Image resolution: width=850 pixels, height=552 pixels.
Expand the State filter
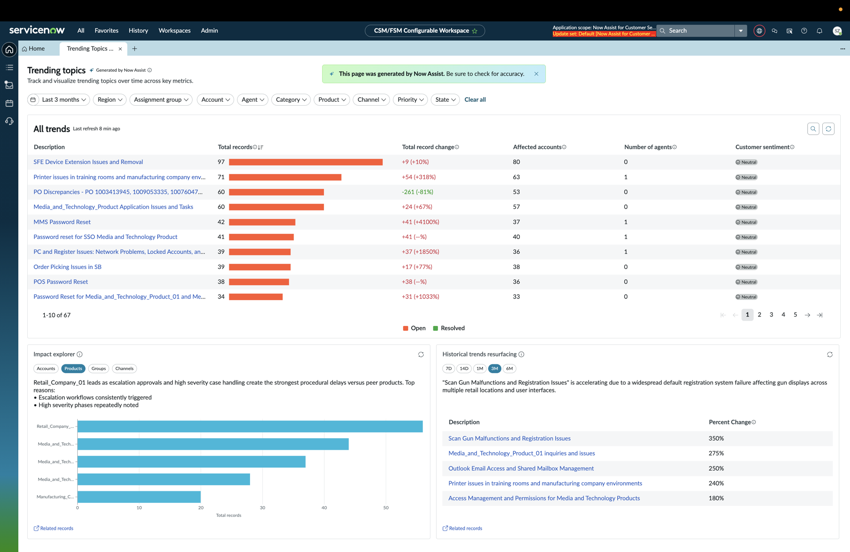pos(446,100)
